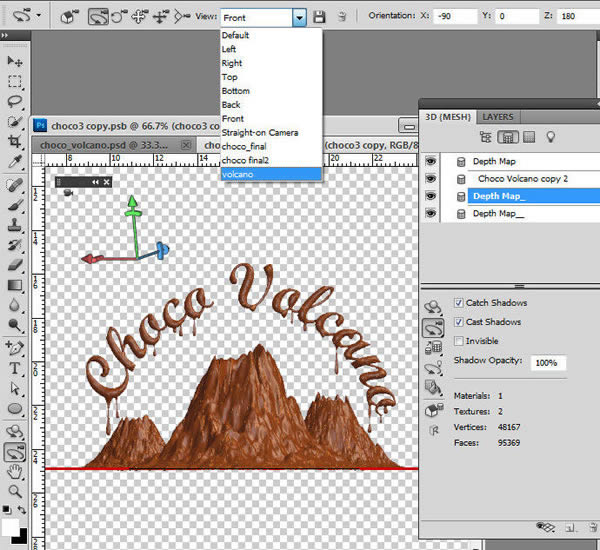Toggle Cast Shadows checkbox
This screenshot has width=600, height=550.
(458, 322)
